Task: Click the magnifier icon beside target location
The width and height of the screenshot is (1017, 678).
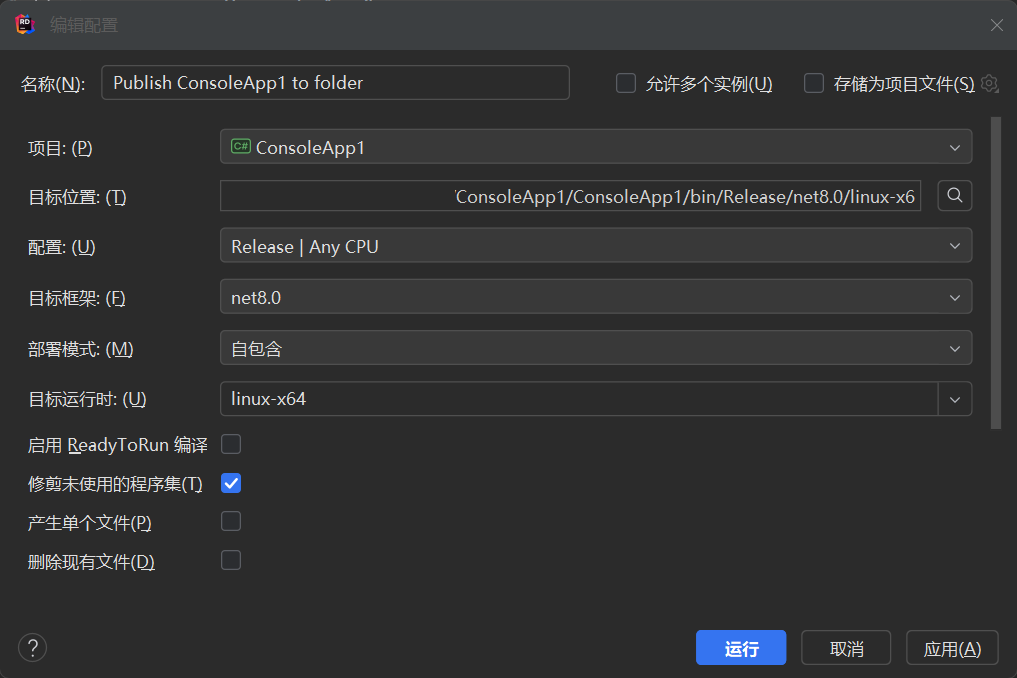Action: click(954, 196)
